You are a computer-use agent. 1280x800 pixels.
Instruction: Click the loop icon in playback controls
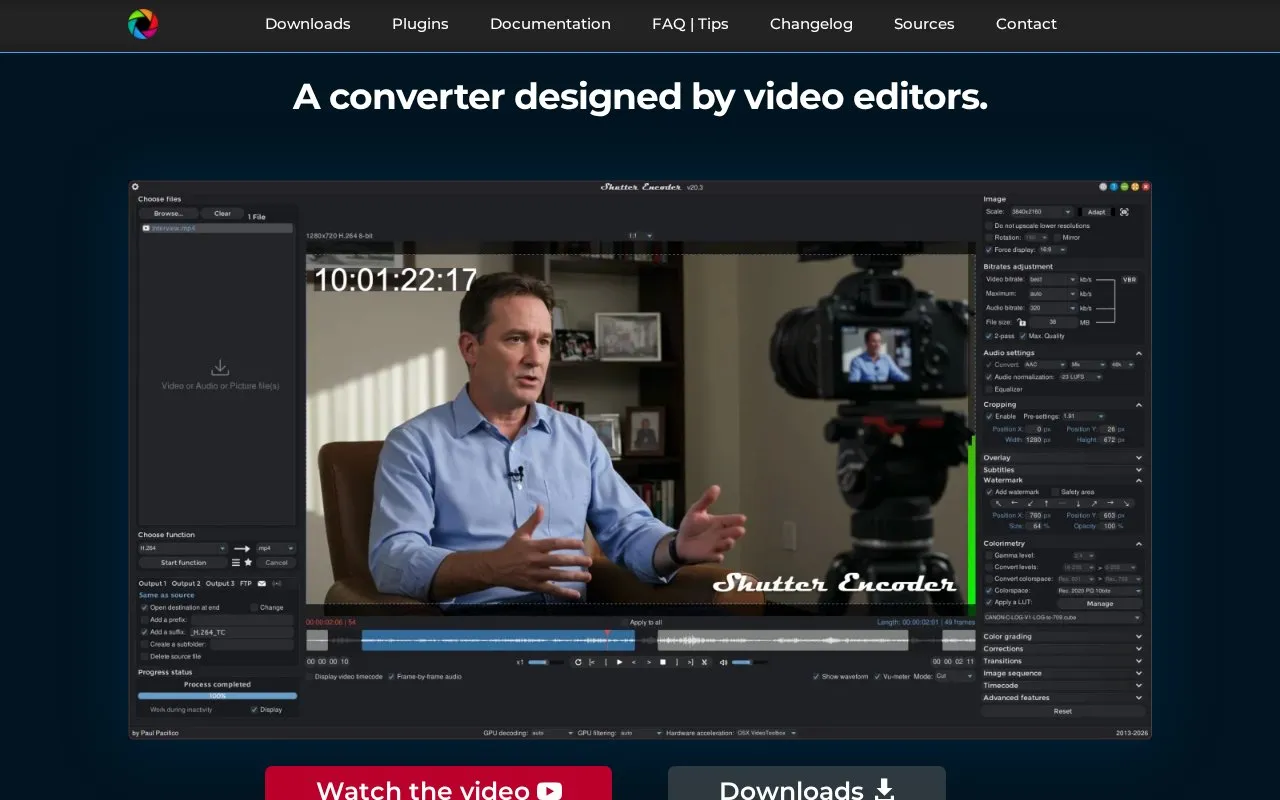(577, 662)
